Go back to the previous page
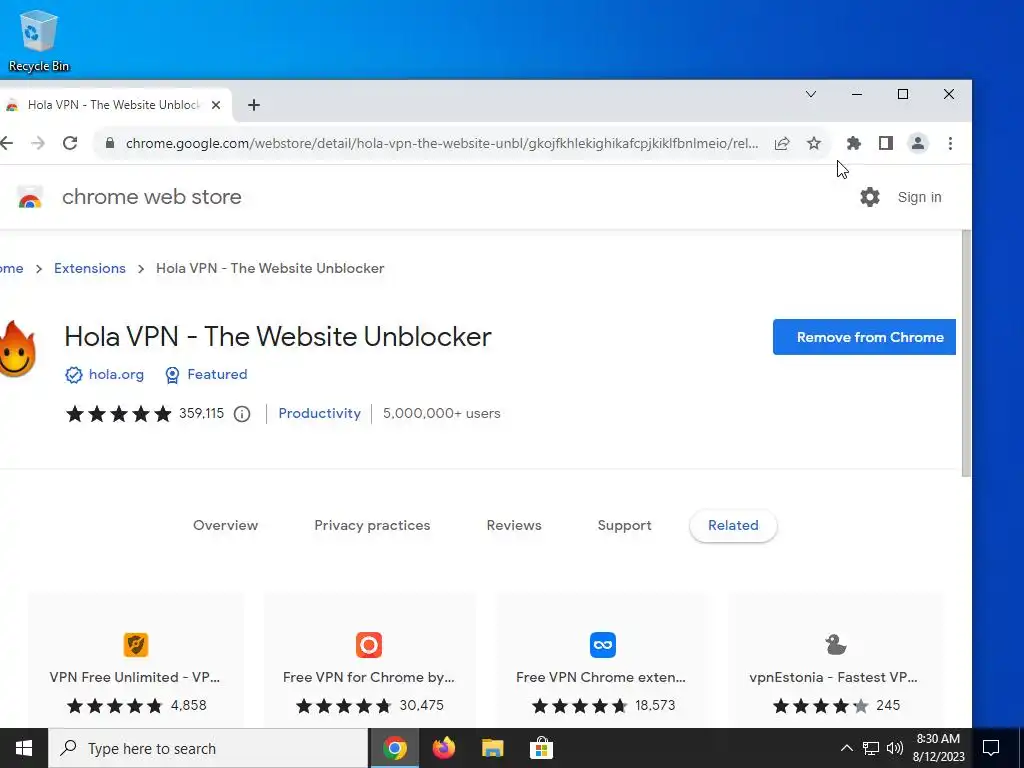Image resolution: width=1024 pixels, height=768 pixels. tap(7, 143)
